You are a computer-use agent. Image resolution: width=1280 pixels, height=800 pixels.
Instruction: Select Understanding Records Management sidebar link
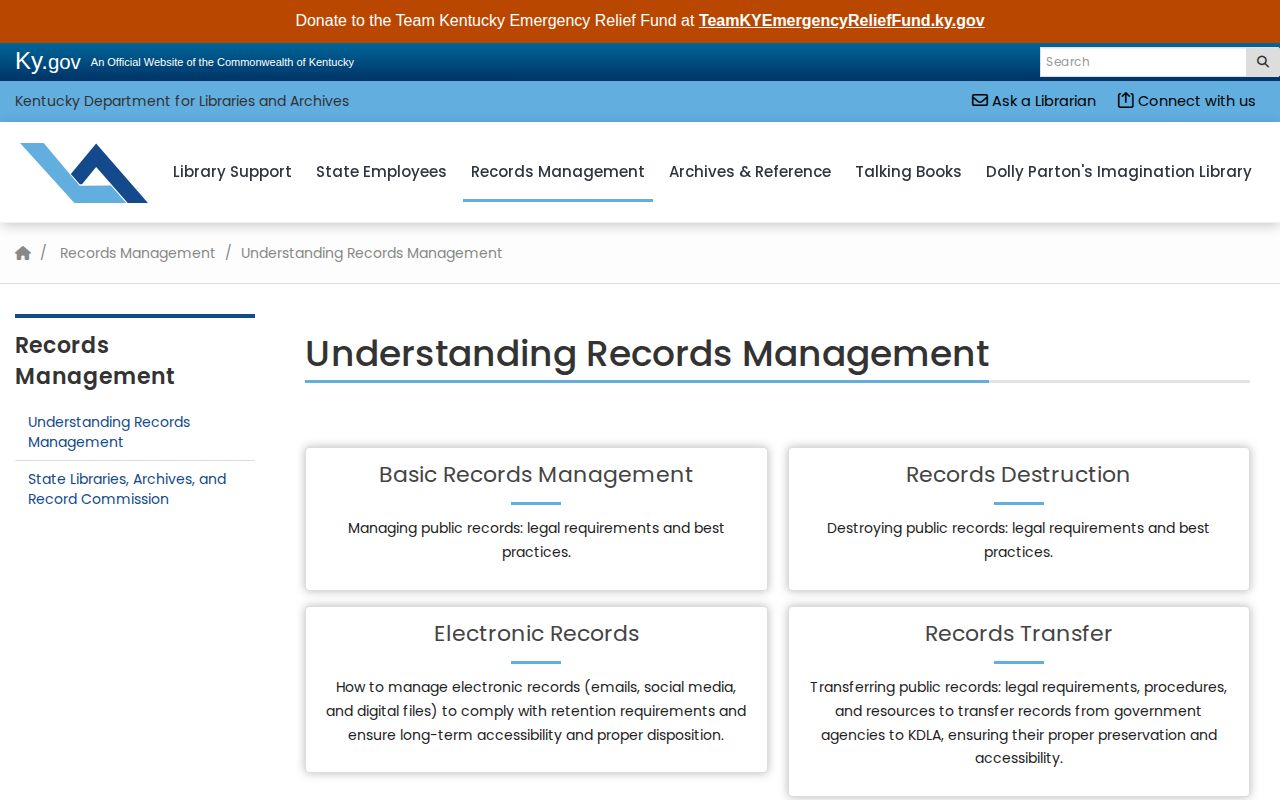[109, 432]
